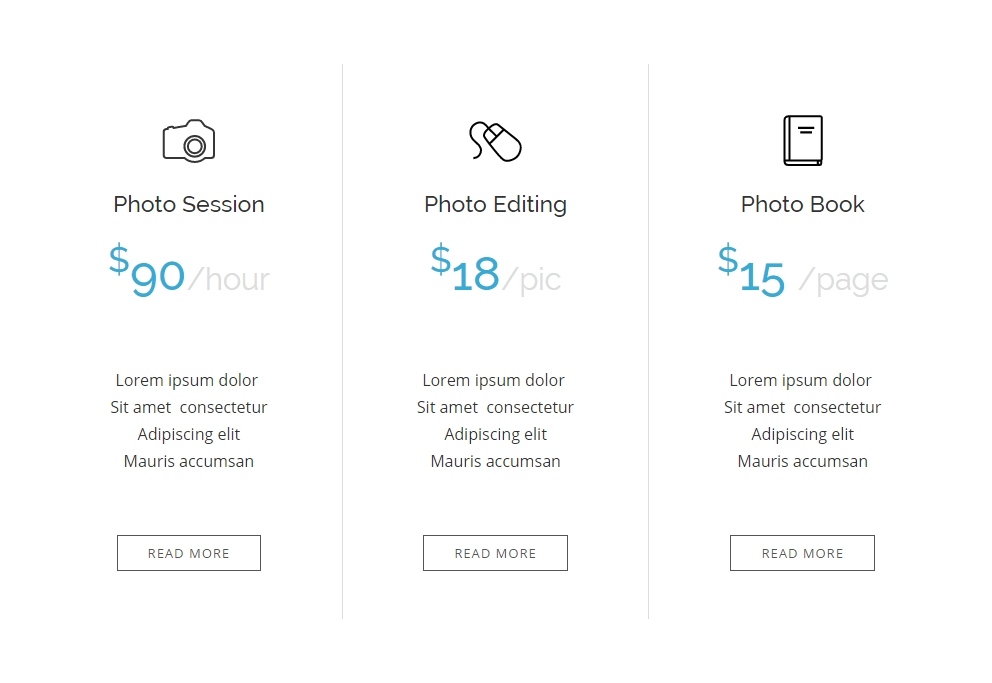Click the mouse icon above Photo Editing
This screenshot has height=683, width=992.
click(495, 141)
